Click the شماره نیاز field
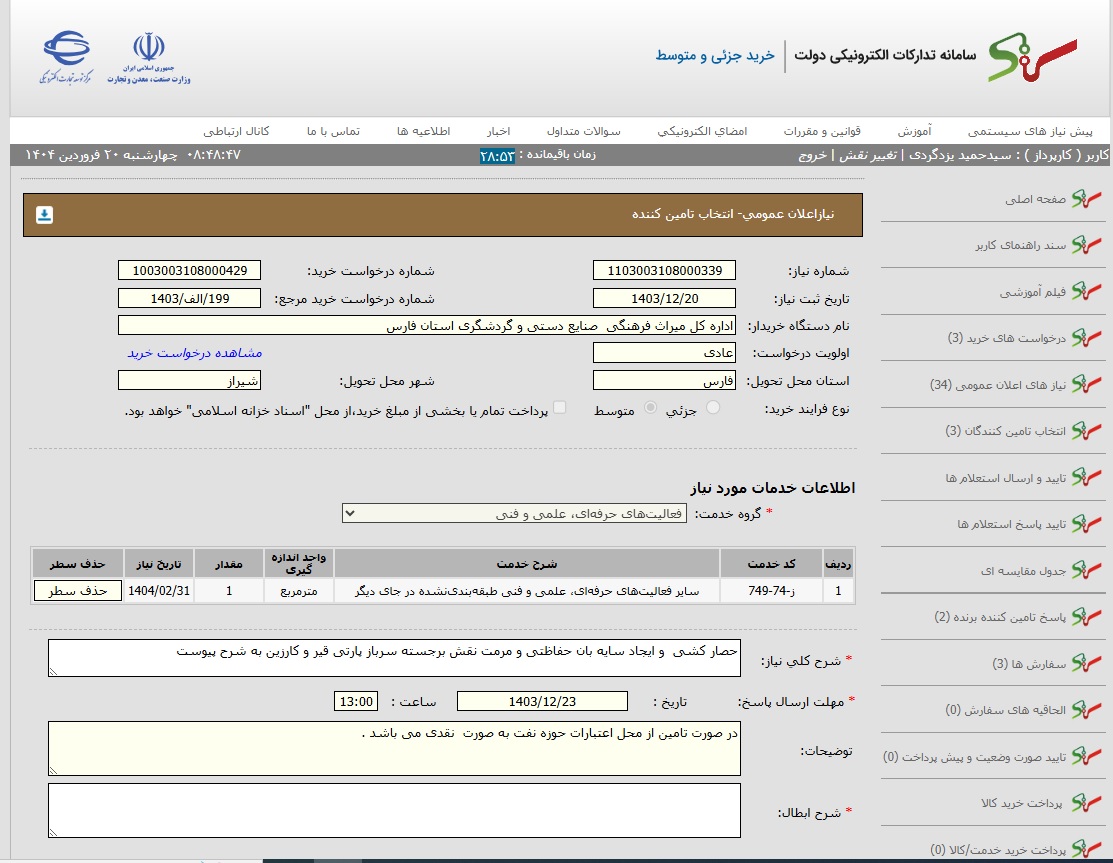 664,270
